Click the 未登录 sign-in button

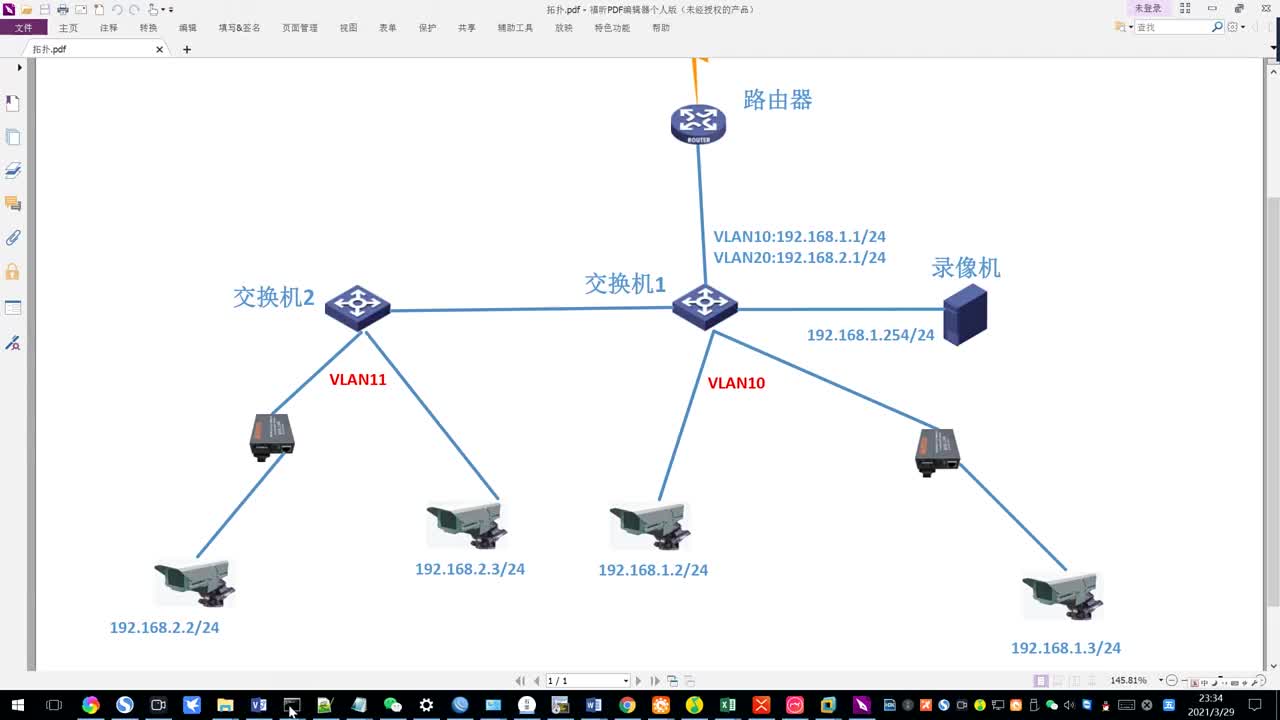pyautogui.click(x=1148, y=8)
